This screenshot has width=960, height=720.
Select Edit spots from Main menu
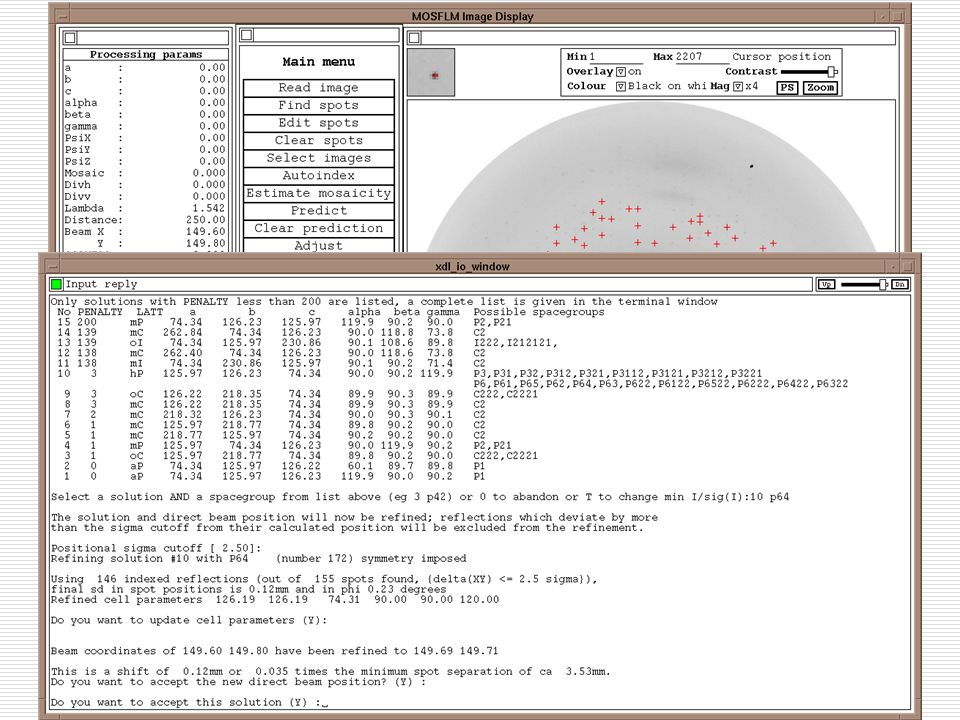click(x=318, y=123)
